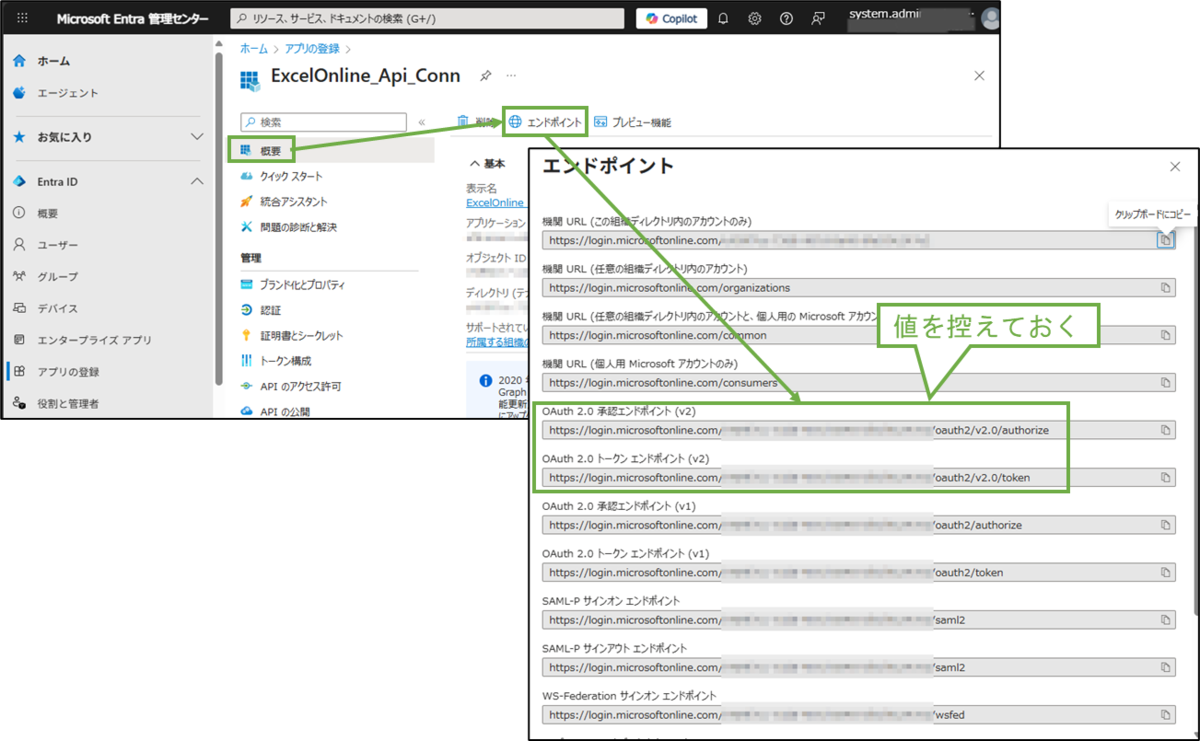Collapse the 基本 section chevron
The image size is (1200, 741).
click(475, 162)
